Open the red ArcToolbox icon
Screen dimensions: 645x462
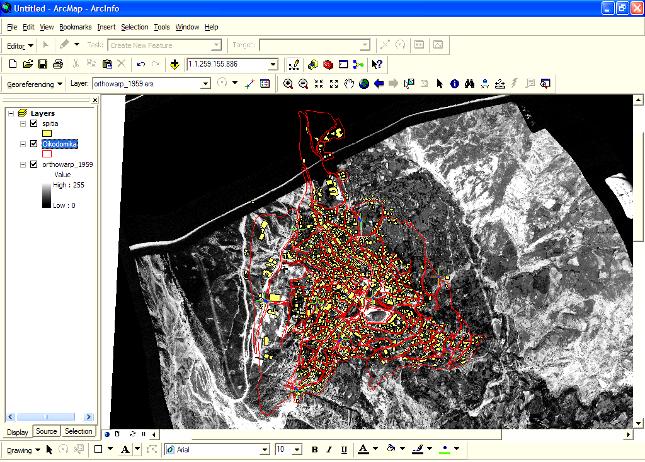point(328,65)
